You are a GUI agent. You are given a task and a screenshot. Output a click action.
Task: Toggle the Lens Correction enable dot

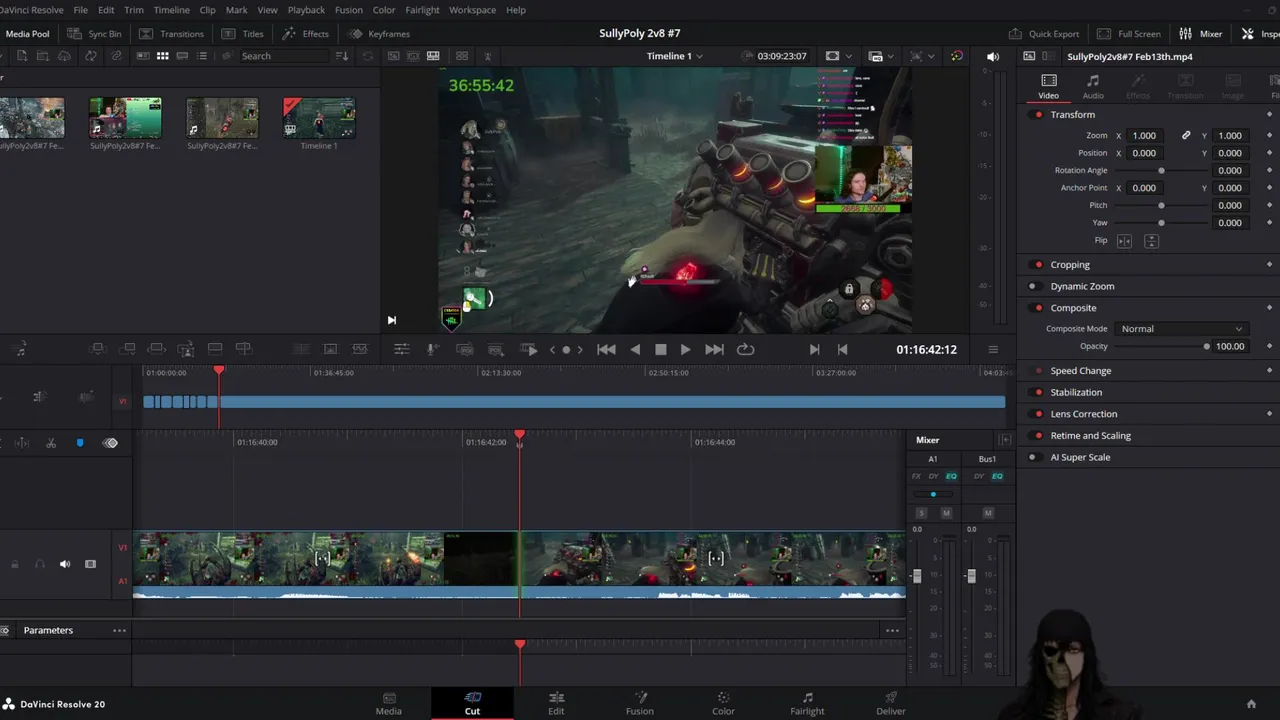point(1039,414)
